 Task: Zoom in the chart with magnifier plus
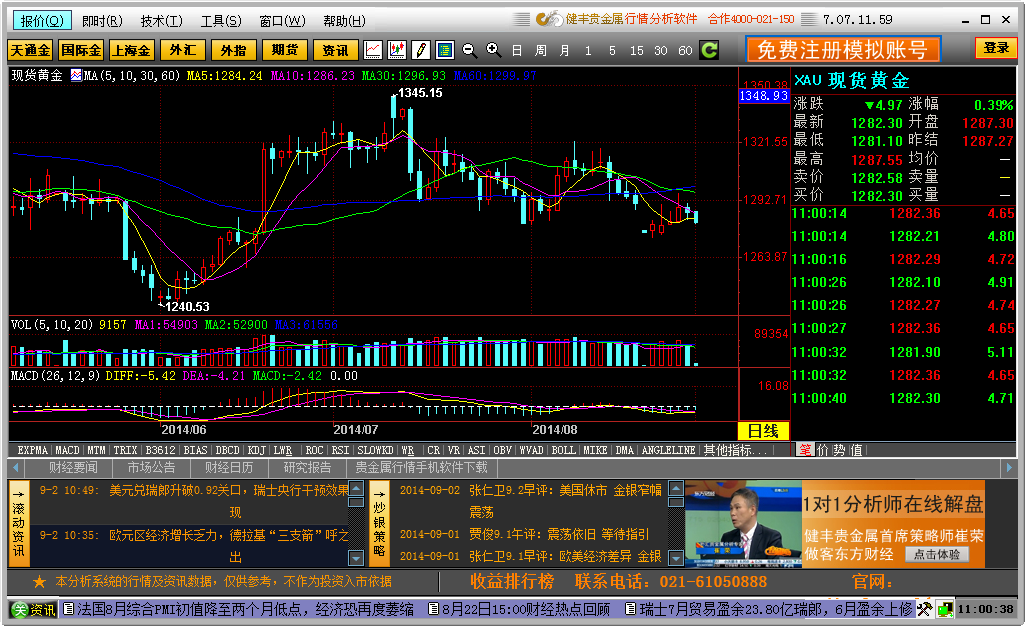494,50
